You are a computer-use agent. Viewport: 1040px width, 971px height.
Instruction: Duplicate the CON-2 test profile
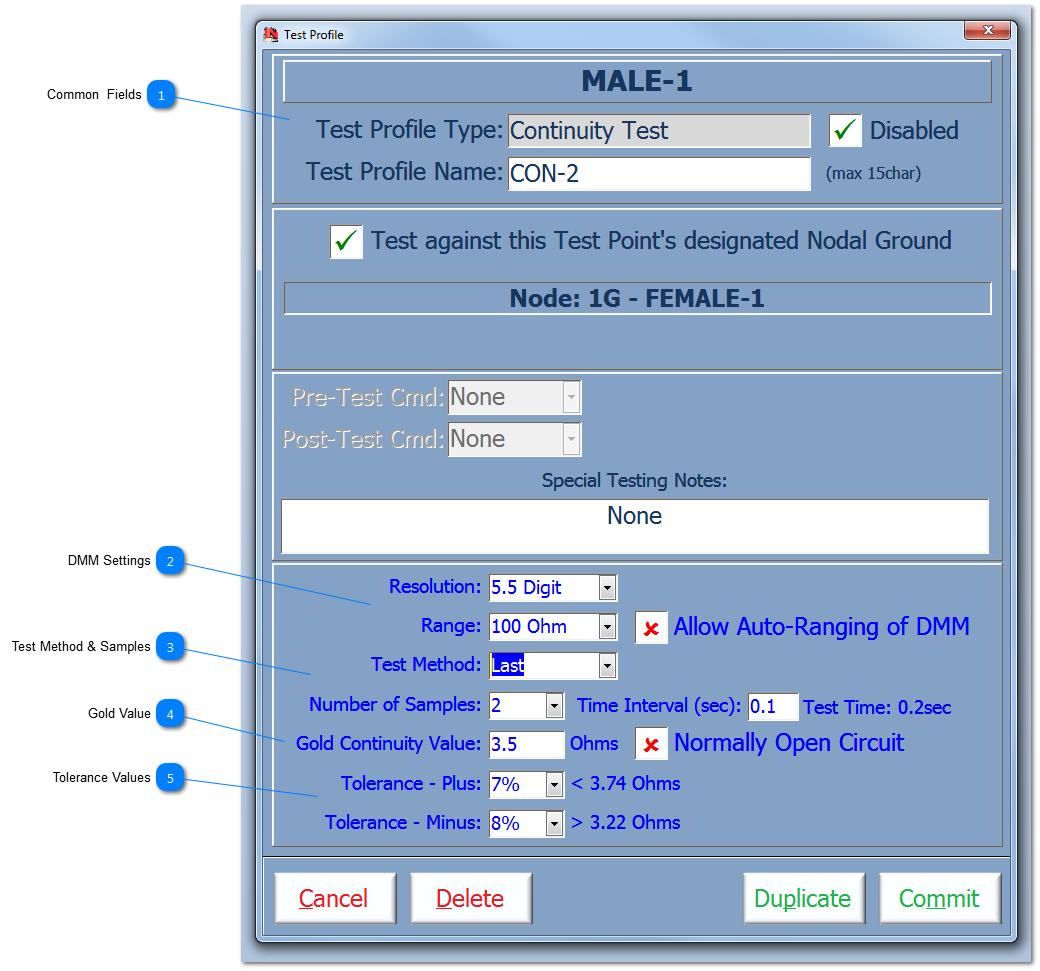pos(803,897)
